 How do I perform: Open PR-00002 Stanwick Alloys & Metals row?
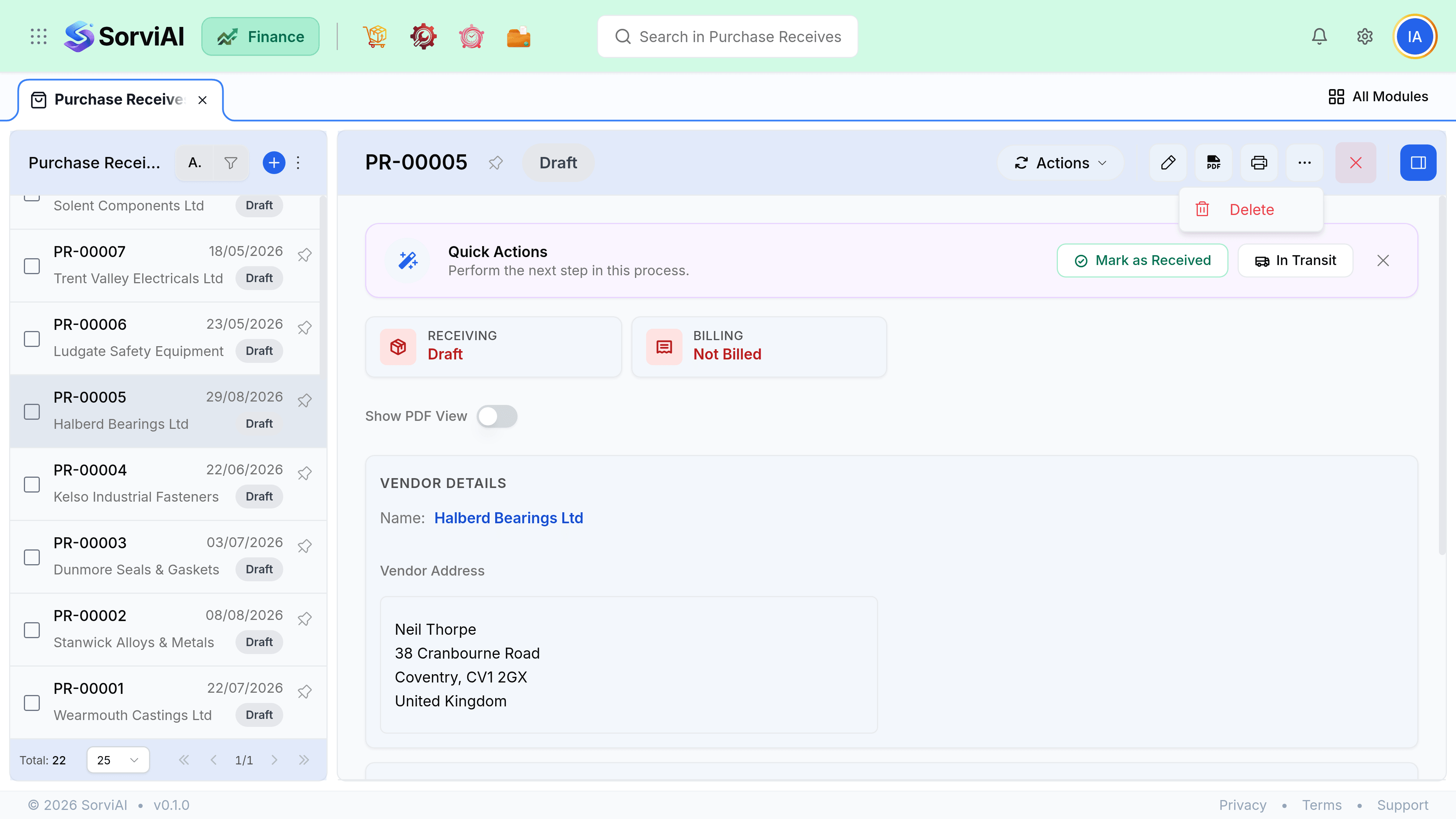[168, 630]
